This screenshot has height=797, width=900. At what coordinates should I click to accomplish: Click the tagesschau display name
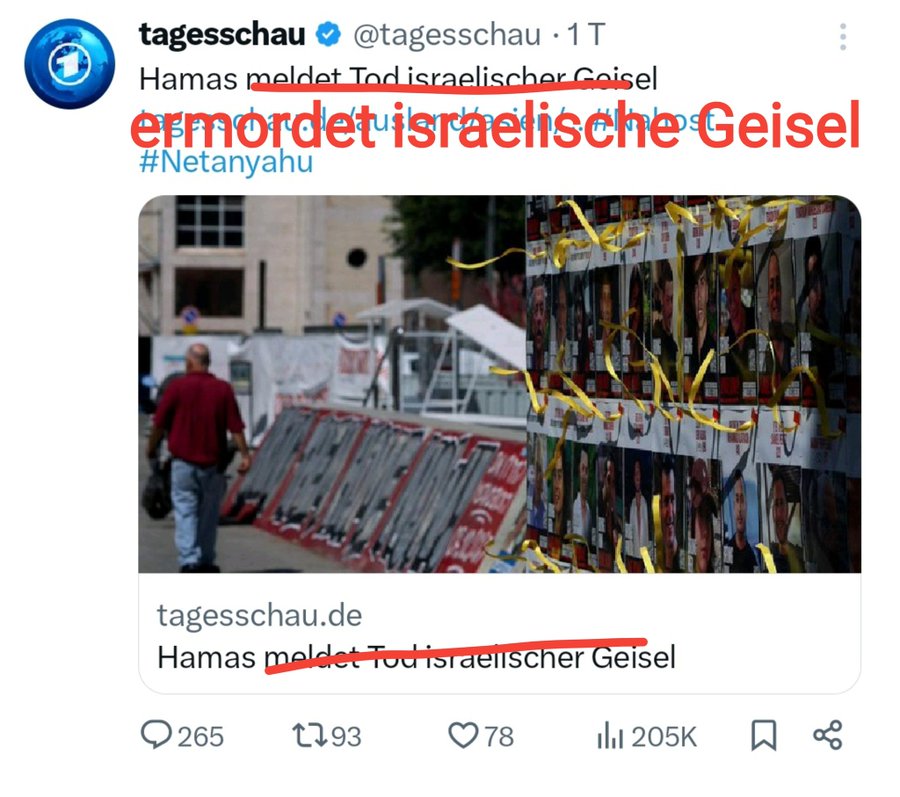222,34
